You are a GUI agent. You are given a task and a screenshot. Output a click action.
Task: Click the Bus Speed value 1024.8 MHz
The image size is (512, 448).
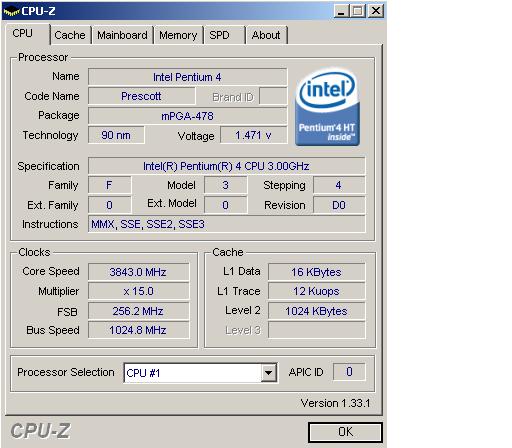[138, 330]
